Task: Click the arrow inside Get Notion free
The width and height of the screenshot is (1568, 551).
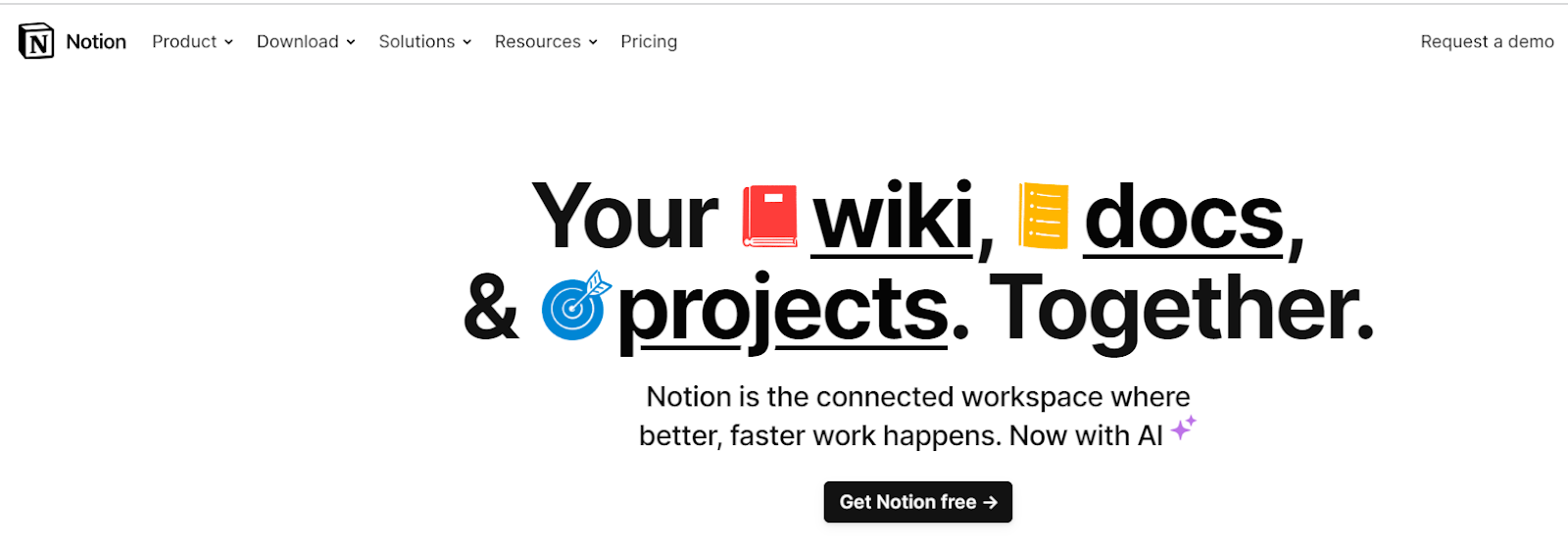Action: tap(991, 502)
